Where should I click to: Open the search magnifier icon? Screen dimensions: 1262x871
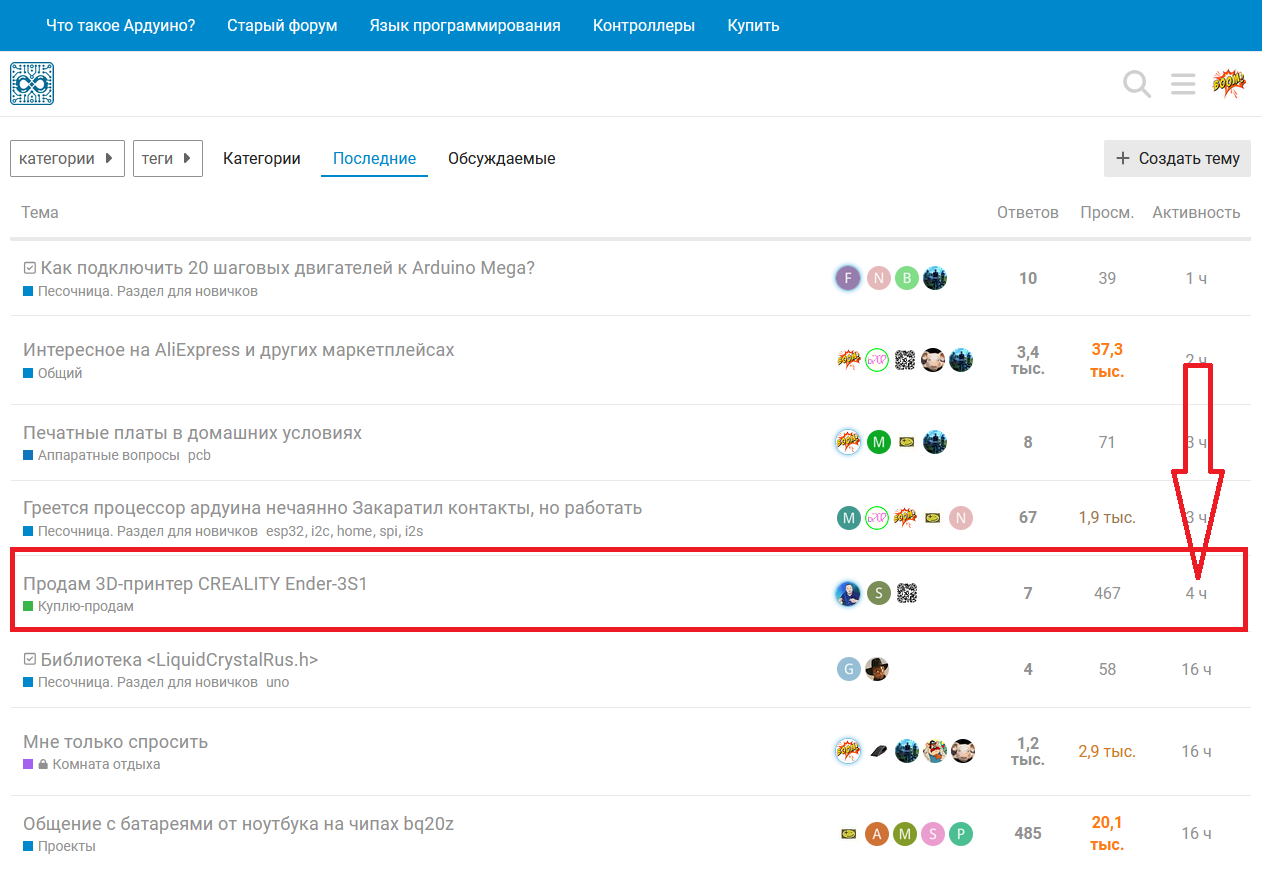(x=1137, y=84)
